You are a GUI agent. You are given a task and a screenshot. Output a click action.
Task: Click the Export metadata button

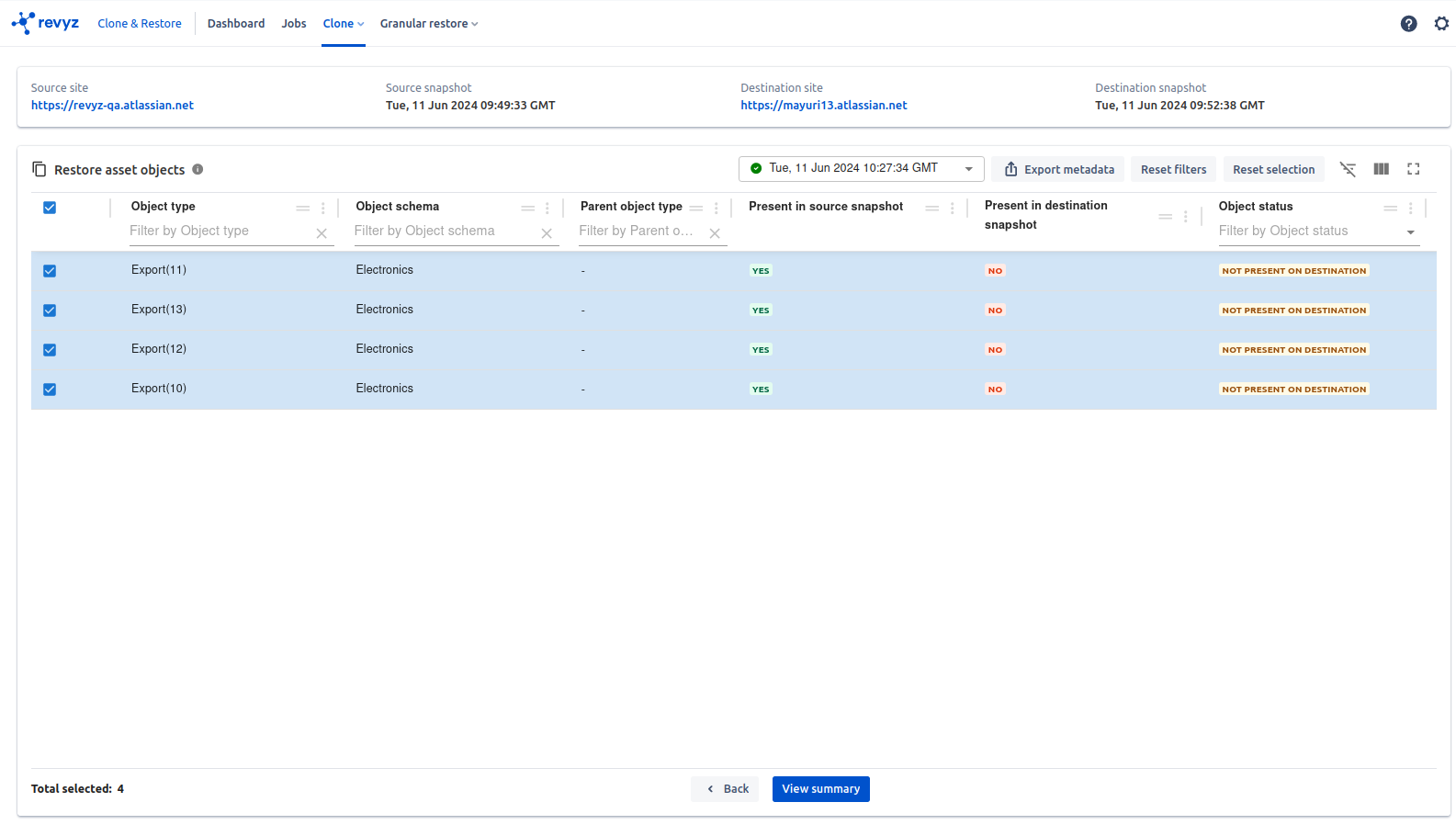[x=1058, y=169]
